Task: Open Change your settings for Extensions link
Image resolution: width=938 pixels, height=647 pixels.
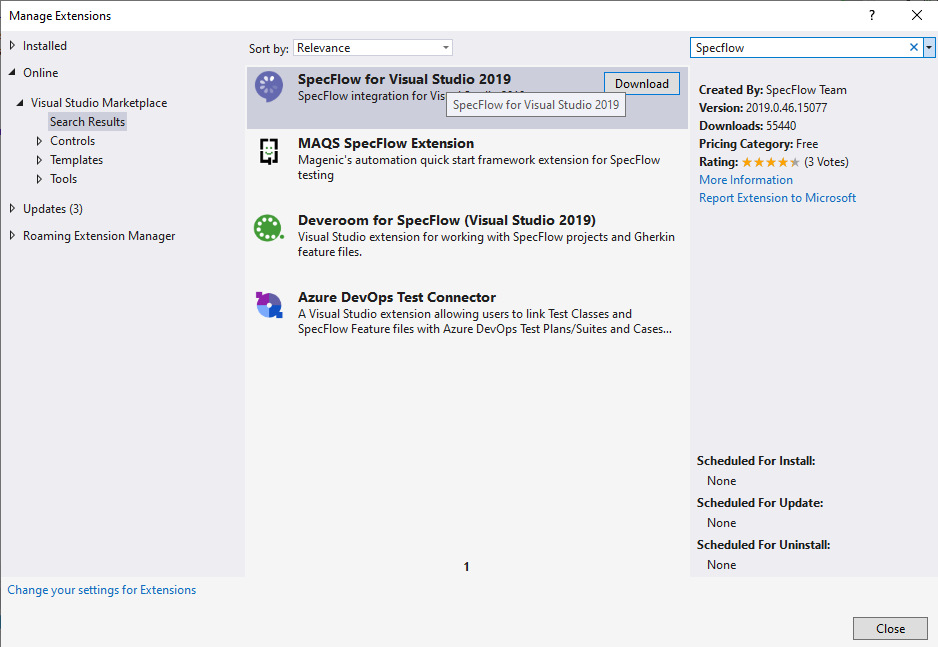Action: 102,590
